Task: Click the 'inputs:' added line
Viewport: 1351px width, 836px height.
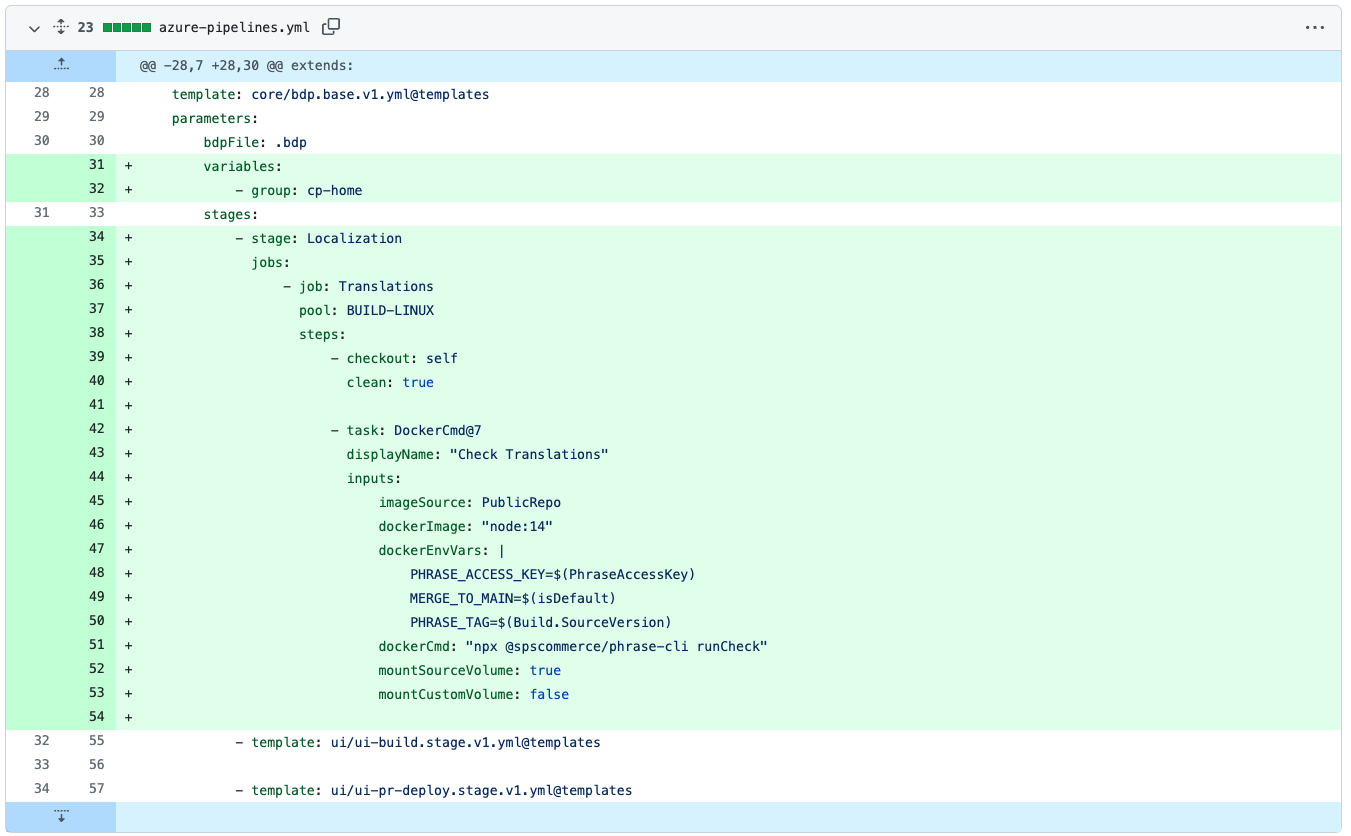Action: click(374, 478)
